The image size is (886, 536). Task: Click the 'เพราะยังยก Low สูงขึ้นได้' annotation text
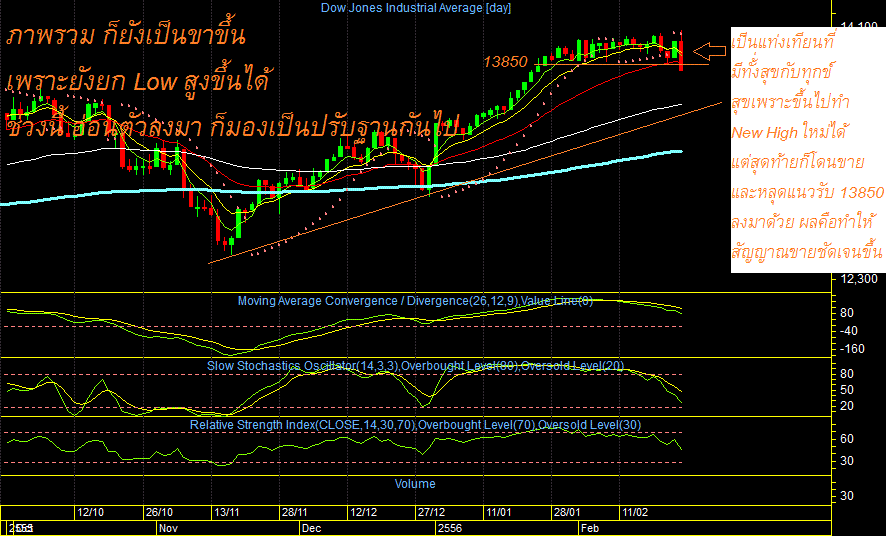point(138,81)
